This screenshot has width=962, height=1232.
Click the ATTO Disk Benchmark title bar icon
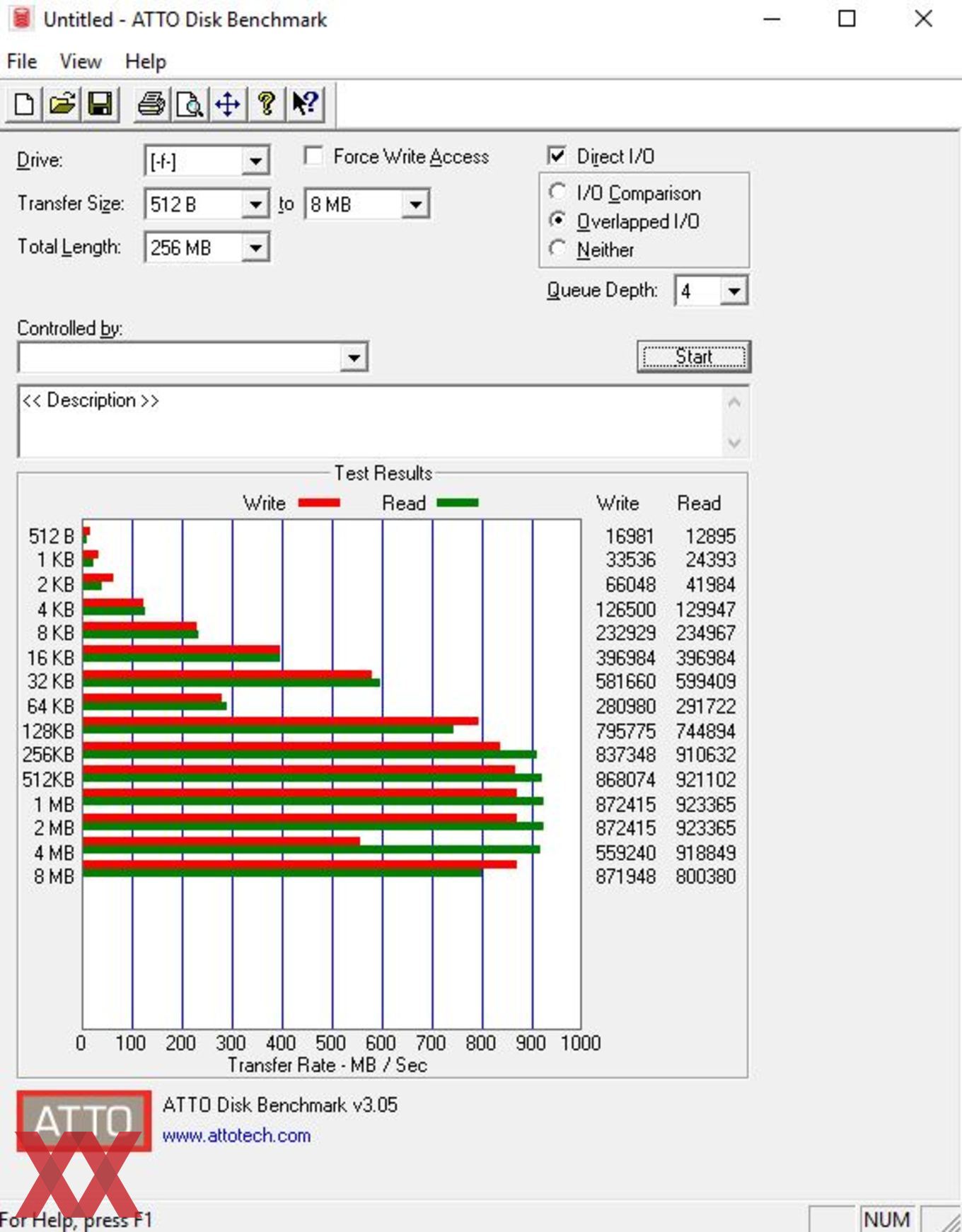pos(21,18)
